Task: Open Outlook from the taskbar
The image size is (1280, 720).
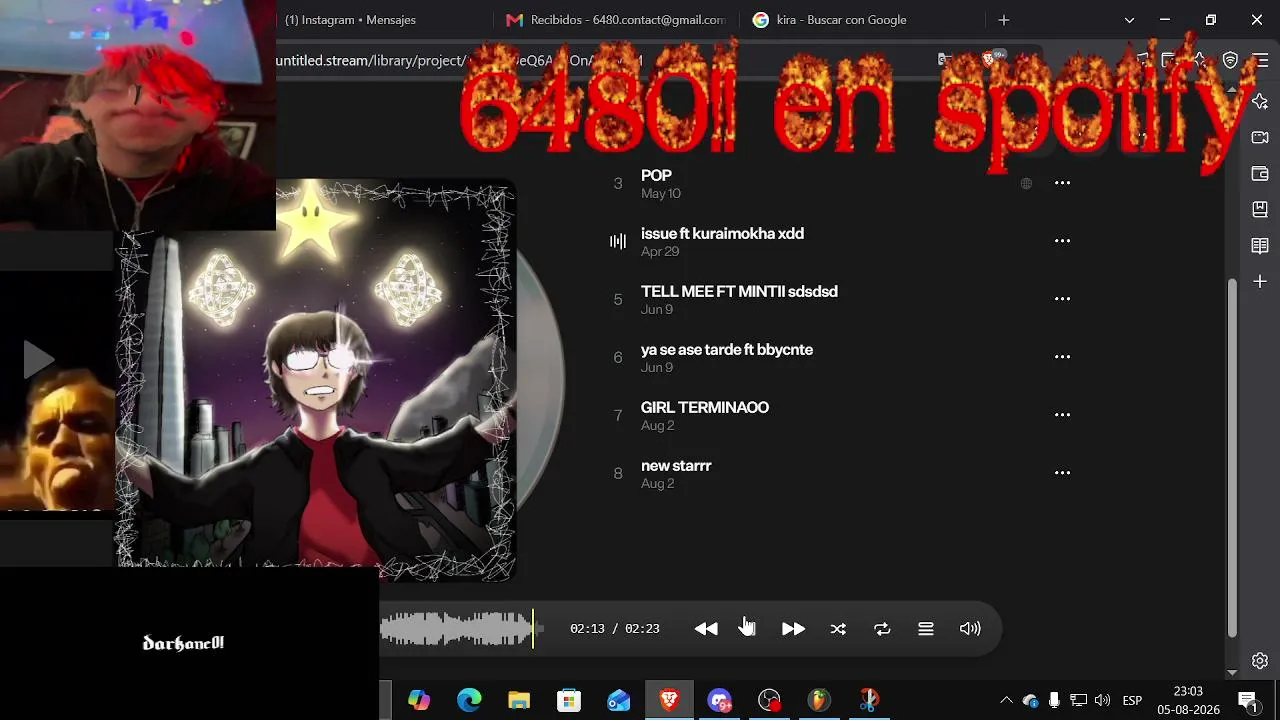Action: [619, 700]
